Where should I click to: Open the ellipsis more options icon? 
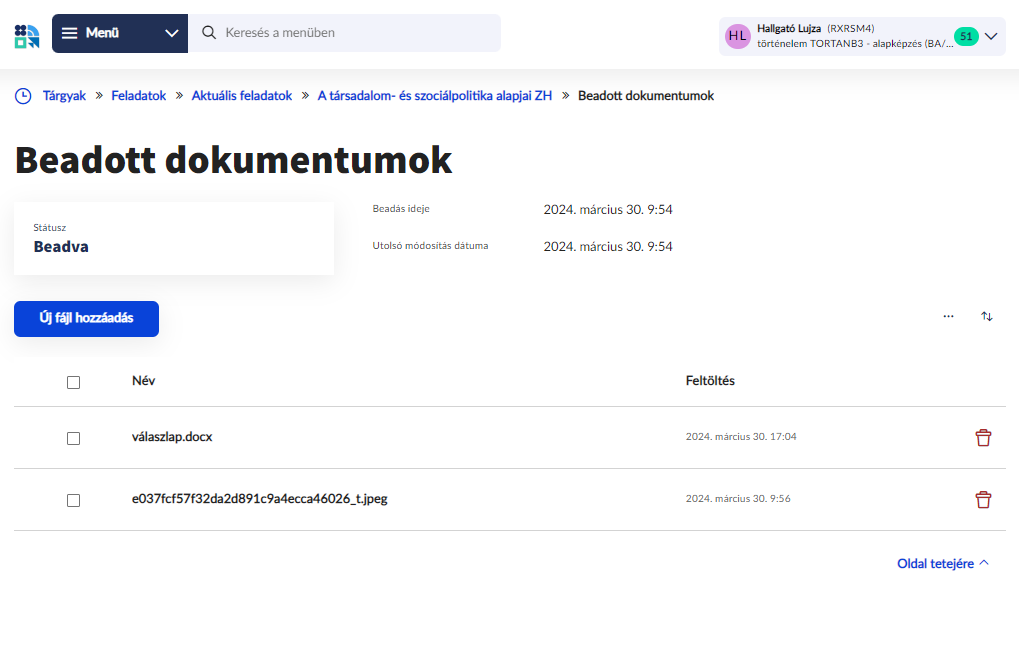pyautogui.click(x=947, y=316)
